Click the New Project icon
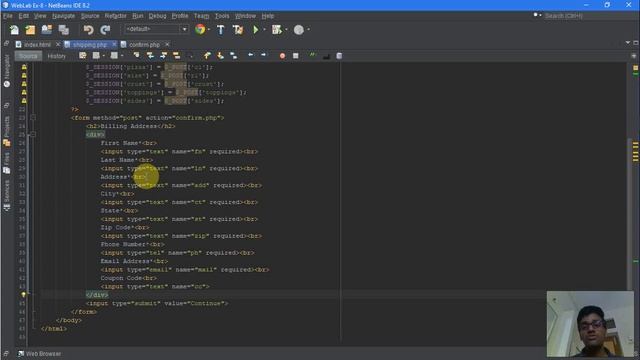The height and width of the screenshot is (360, 640). 31,29
